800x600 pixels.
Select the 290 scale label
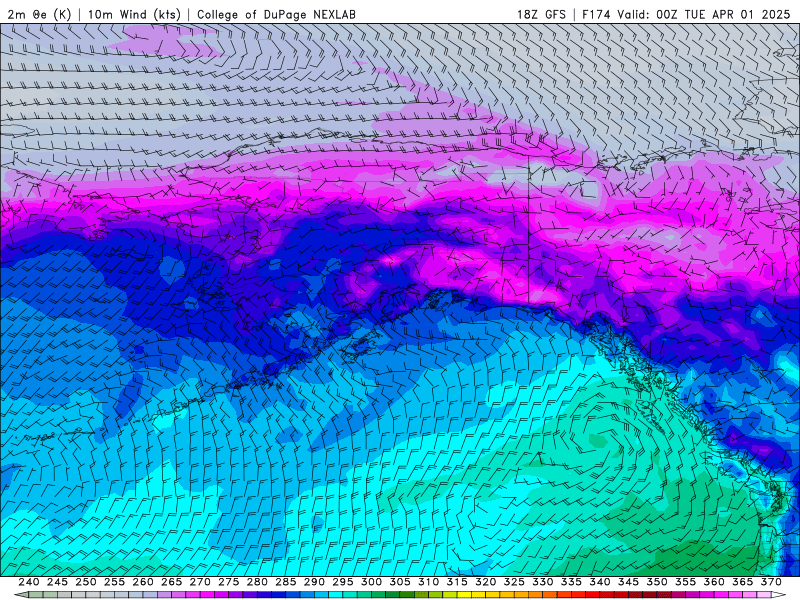click(314, 582)
